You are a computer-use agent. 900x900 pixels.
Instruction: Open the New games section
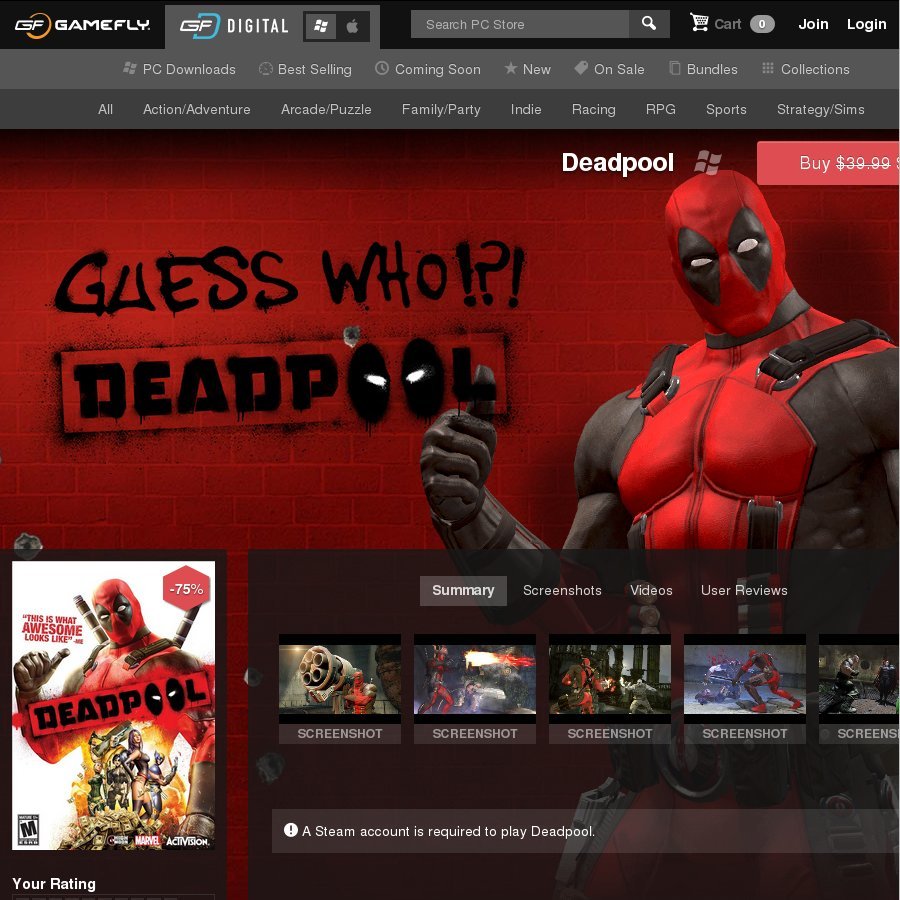[x=527, y=69]
